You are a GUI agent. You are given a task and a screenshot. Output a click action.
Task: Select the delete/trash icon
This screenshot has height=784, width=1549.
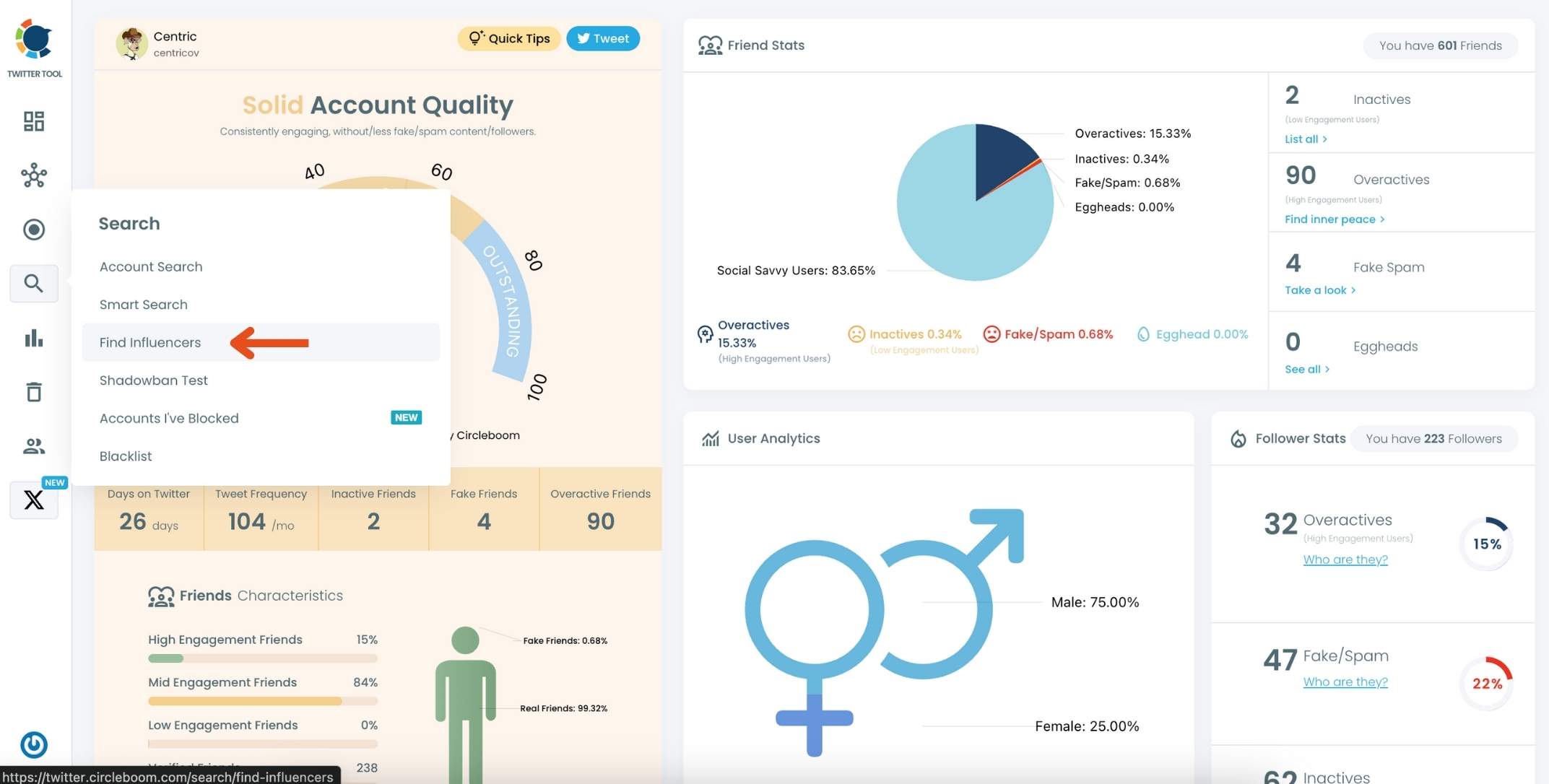33,391
